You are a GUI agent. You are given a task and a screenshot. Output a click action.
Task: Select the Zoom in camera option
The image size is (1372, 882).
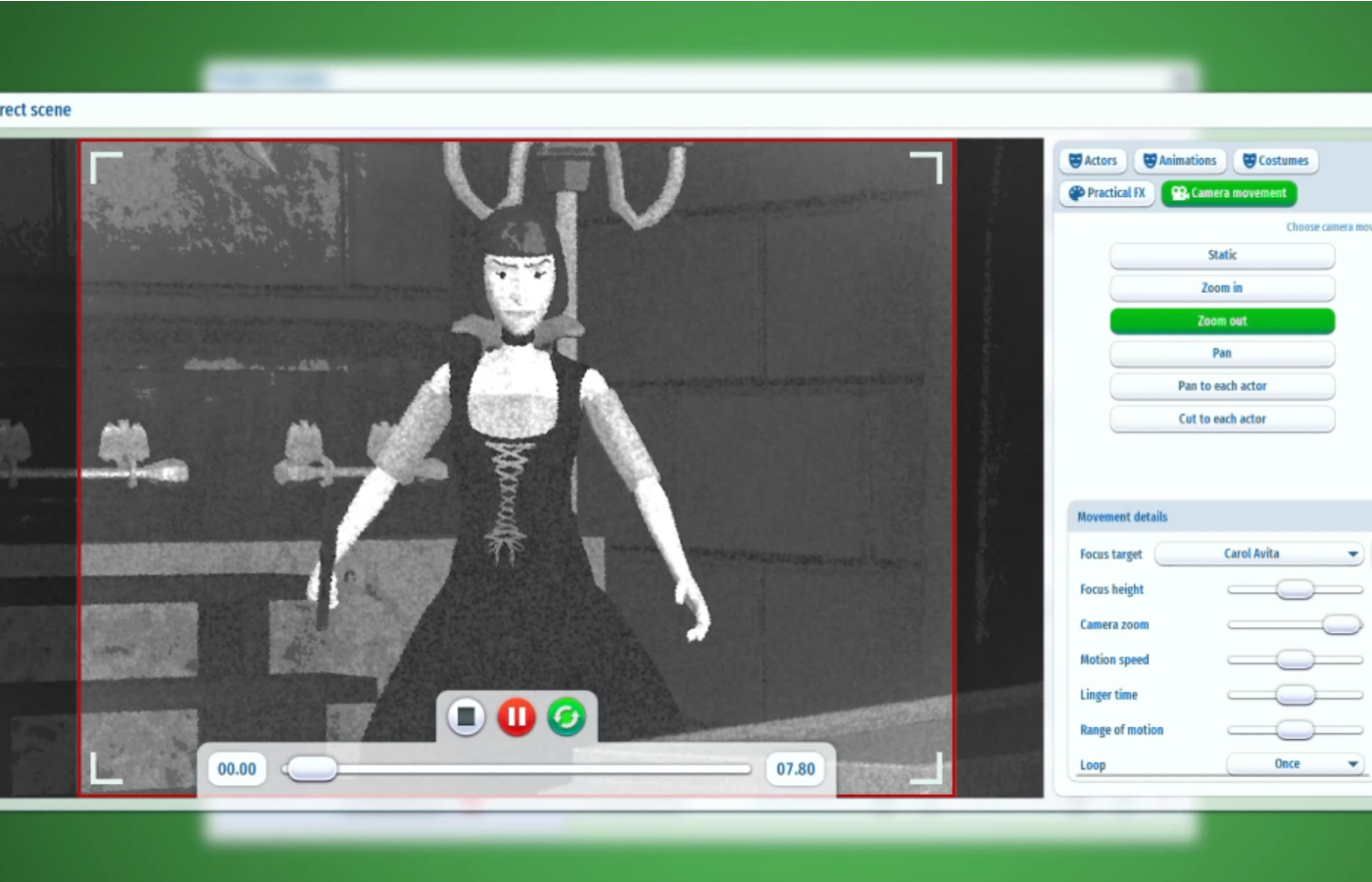pos(1221,288)
